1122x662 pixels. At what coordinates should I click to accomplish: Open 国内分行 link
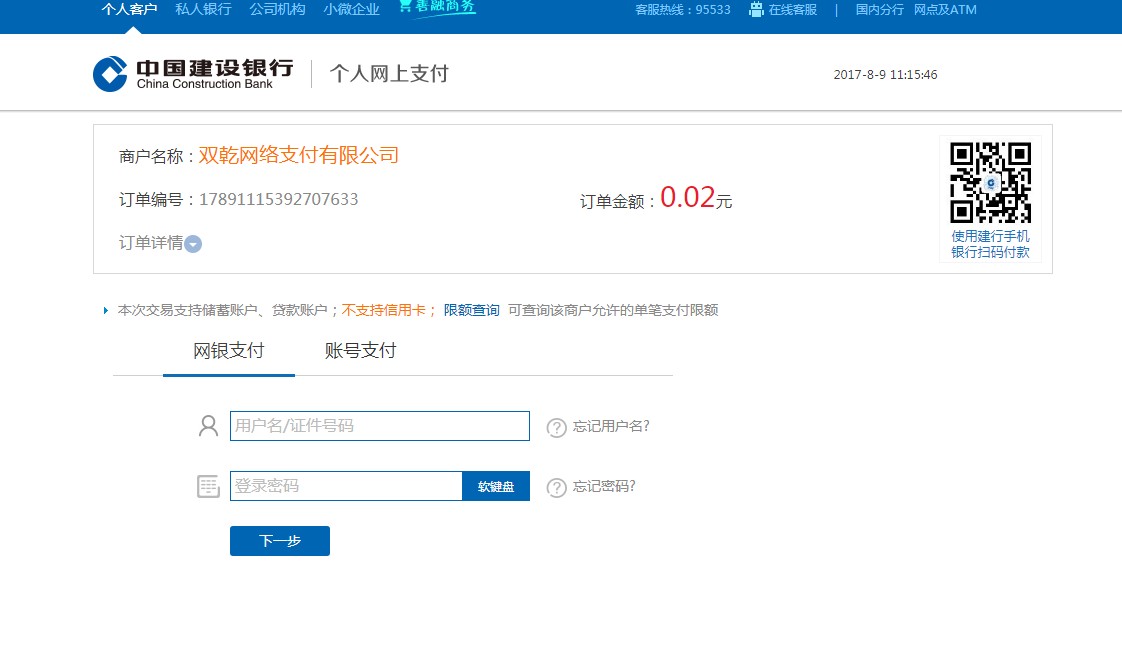879,9
